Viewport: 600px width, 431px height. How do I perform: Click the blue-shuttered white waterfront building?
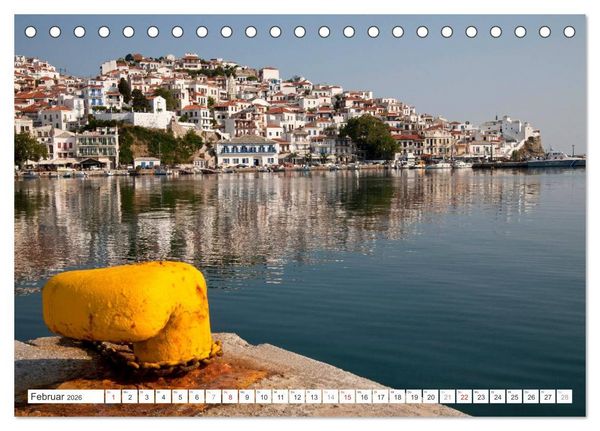[x=247, y=152]
